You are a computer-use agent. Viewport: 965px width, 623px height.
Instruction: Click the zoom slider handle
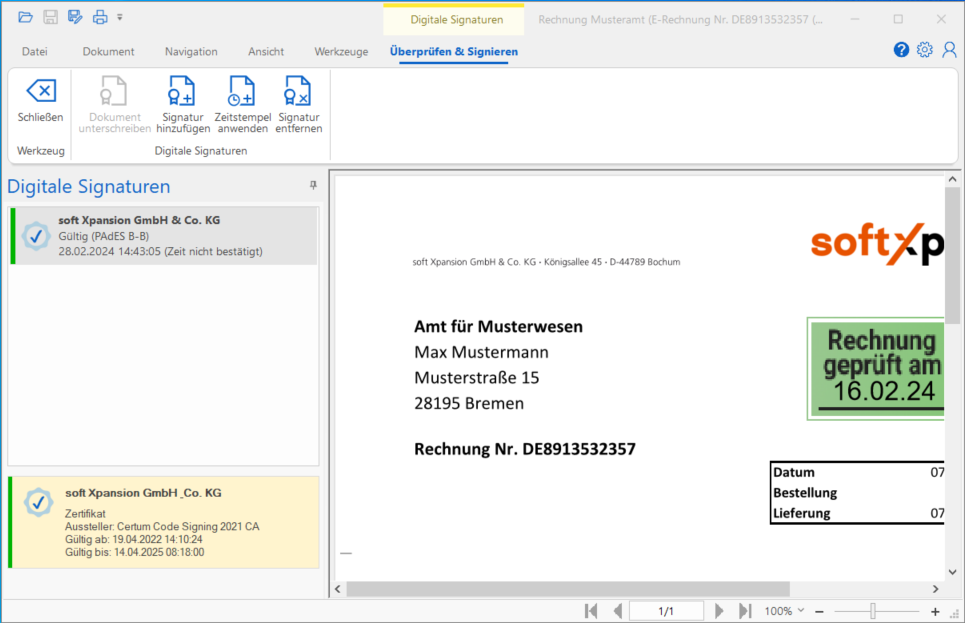[x=873, y=611]
